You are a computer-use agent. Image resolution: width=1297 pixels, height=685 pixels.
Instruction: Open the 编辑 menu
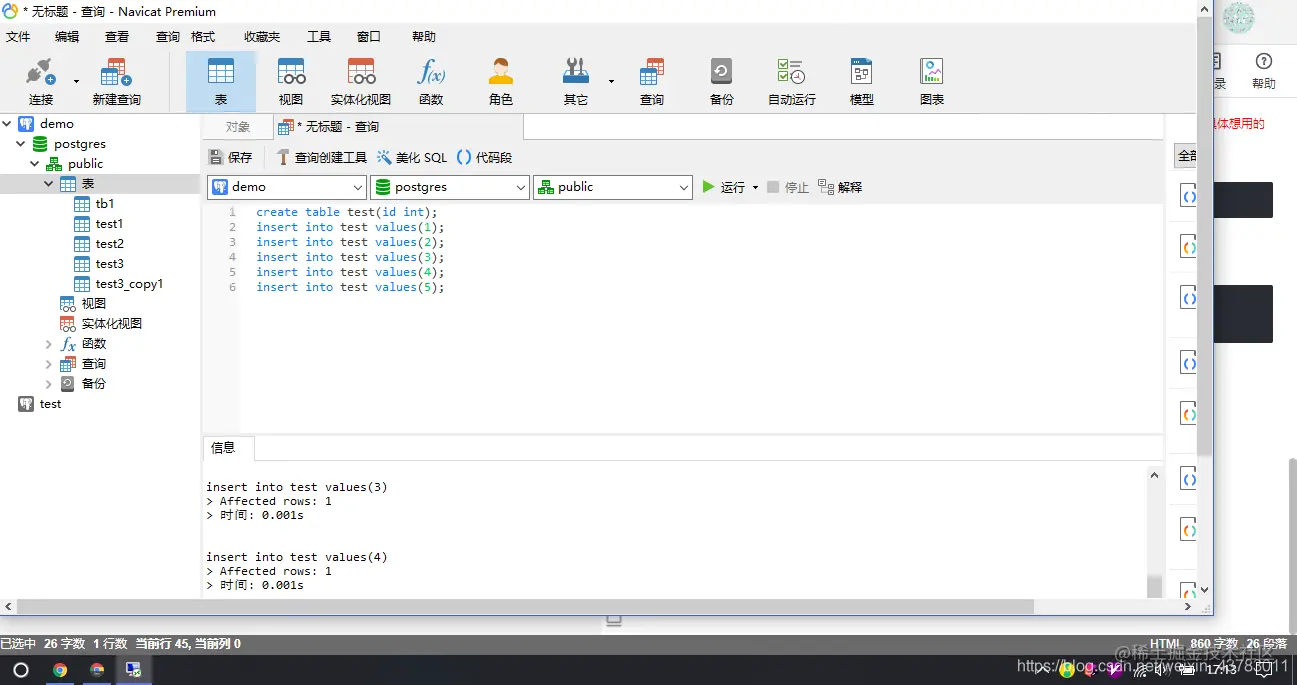click(x=67, y=37)
